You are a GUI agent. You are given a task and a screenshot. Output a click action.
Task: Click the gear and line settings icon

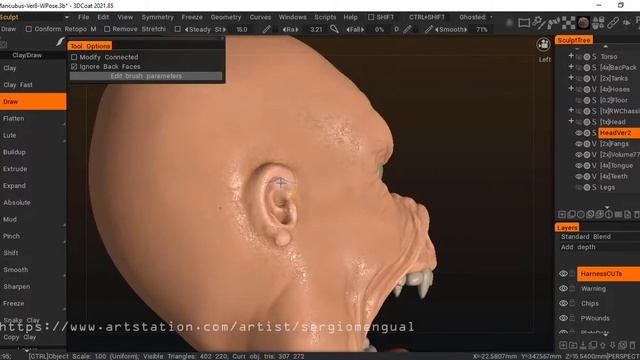pyautogui.click(x=539, y=23)
